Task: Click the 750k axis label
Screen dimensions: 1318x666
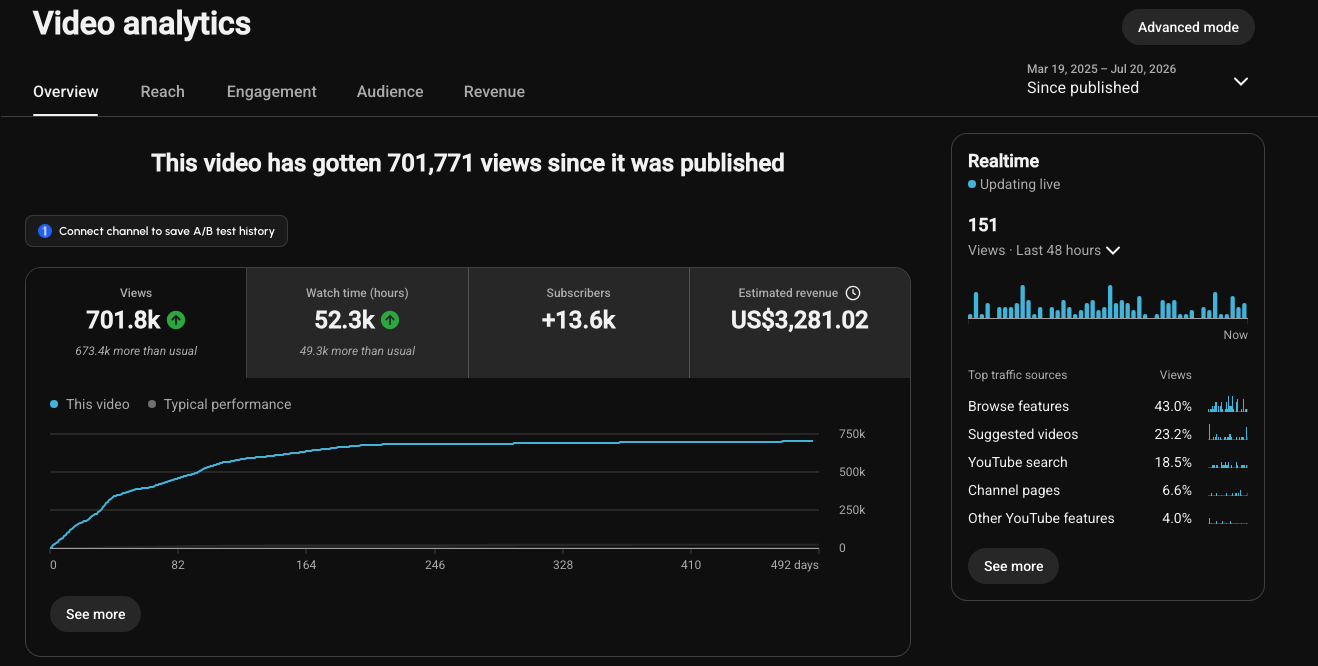Action: point(852,434)
